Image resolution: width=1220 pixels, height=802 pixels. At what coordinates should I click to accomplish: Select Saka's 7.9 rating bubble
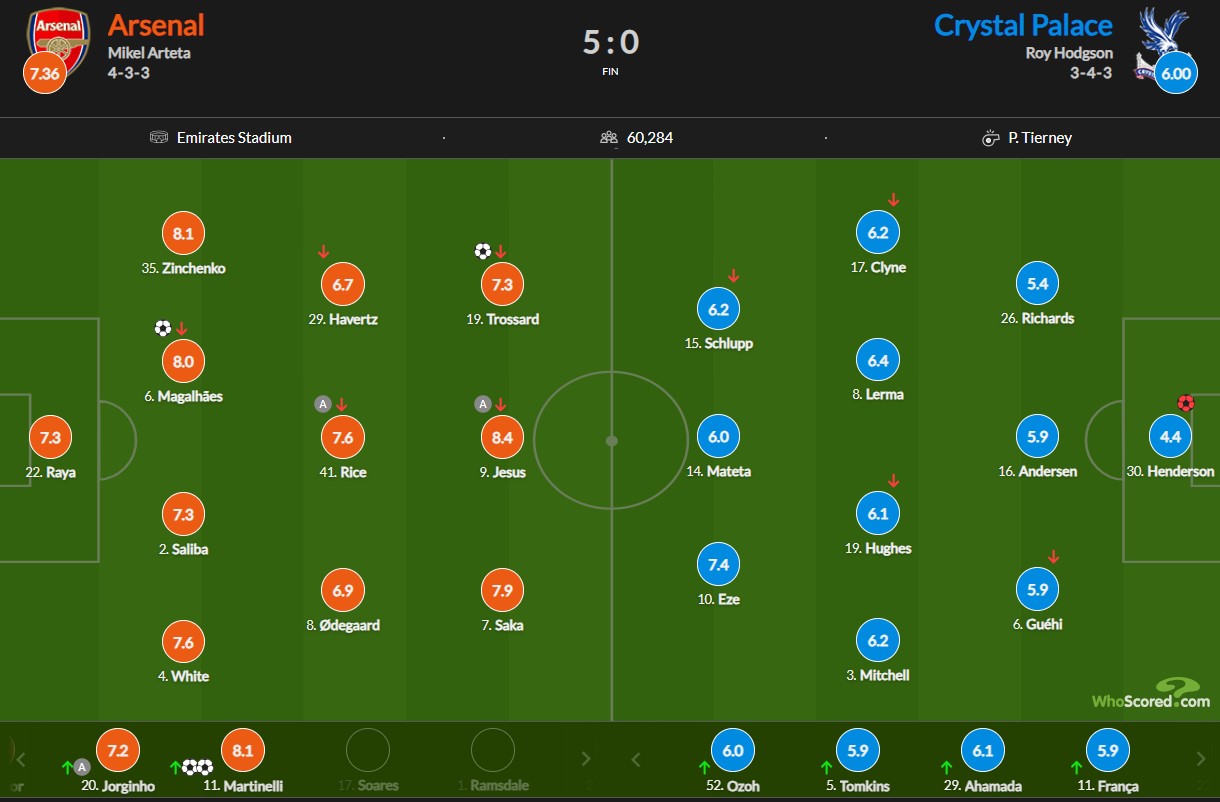(502, 591)
